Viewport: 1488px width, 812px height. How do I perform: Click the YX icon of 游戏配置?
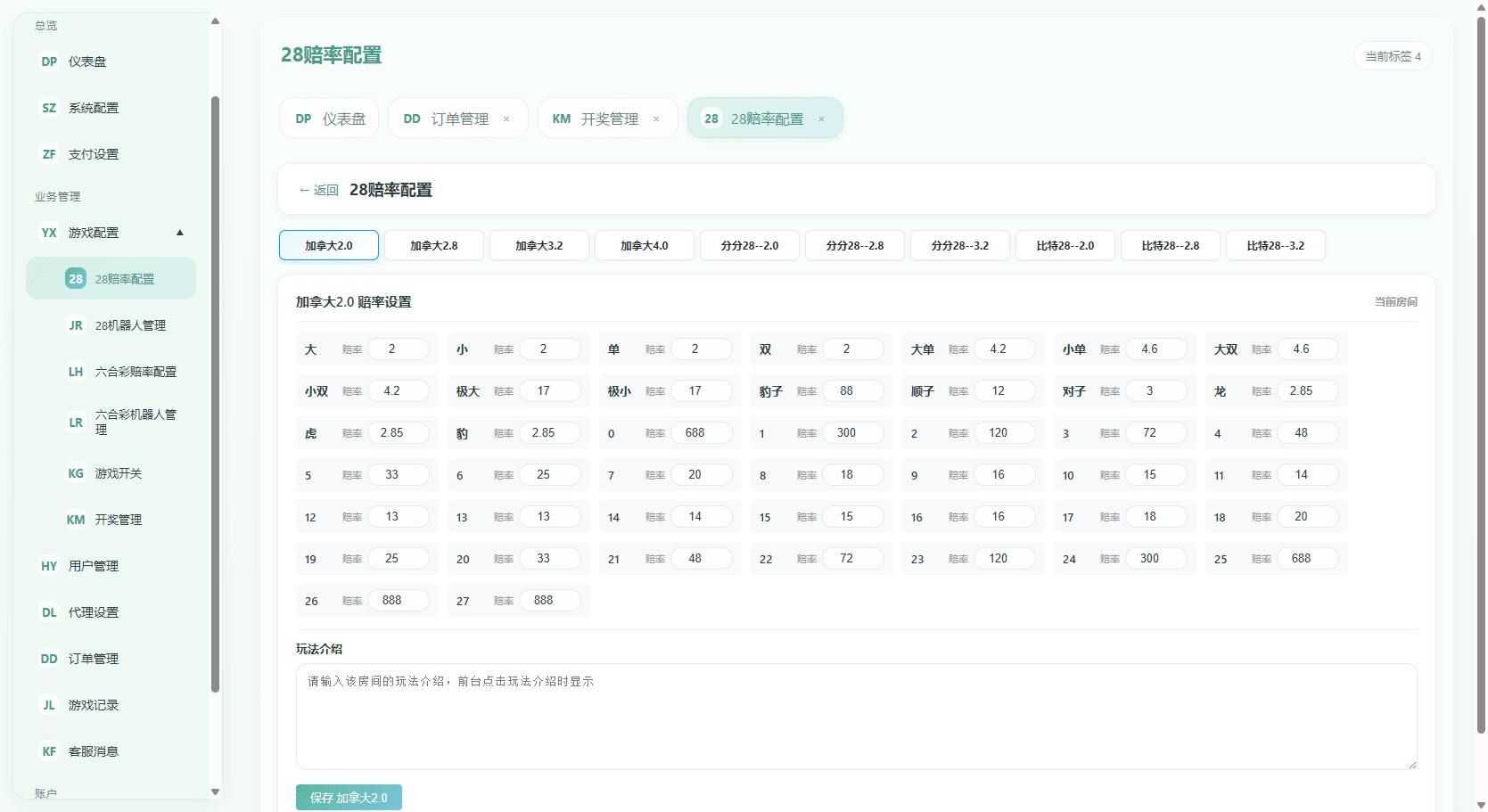[49, 233]
